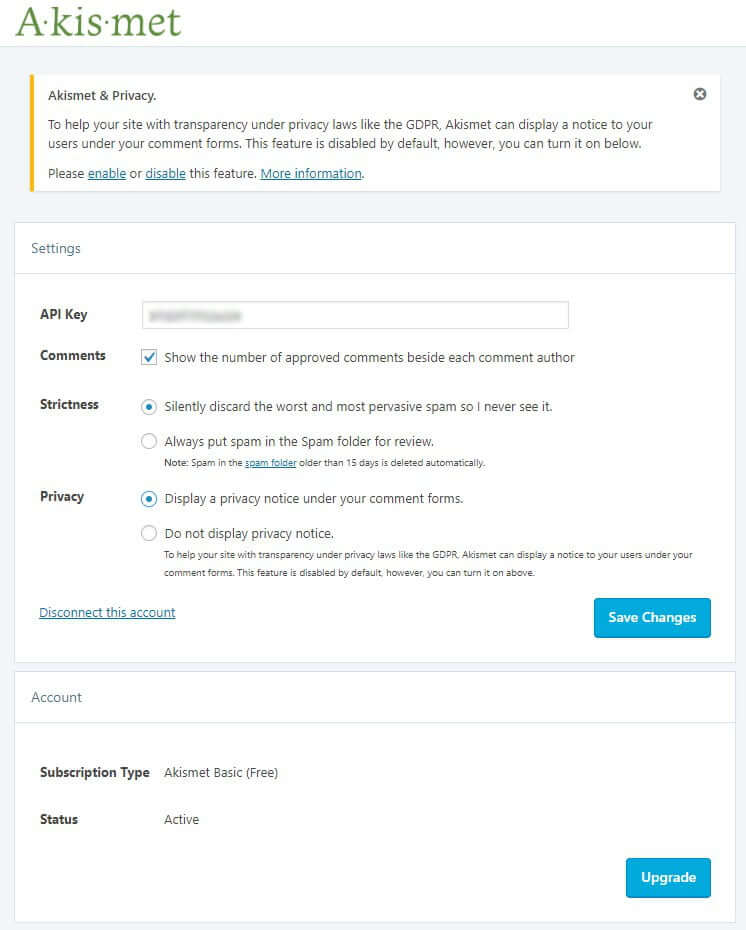Dismiss the Akismet & Privacy notice
Viewport: 746px width, 930px height.
(x=700, y=94)
